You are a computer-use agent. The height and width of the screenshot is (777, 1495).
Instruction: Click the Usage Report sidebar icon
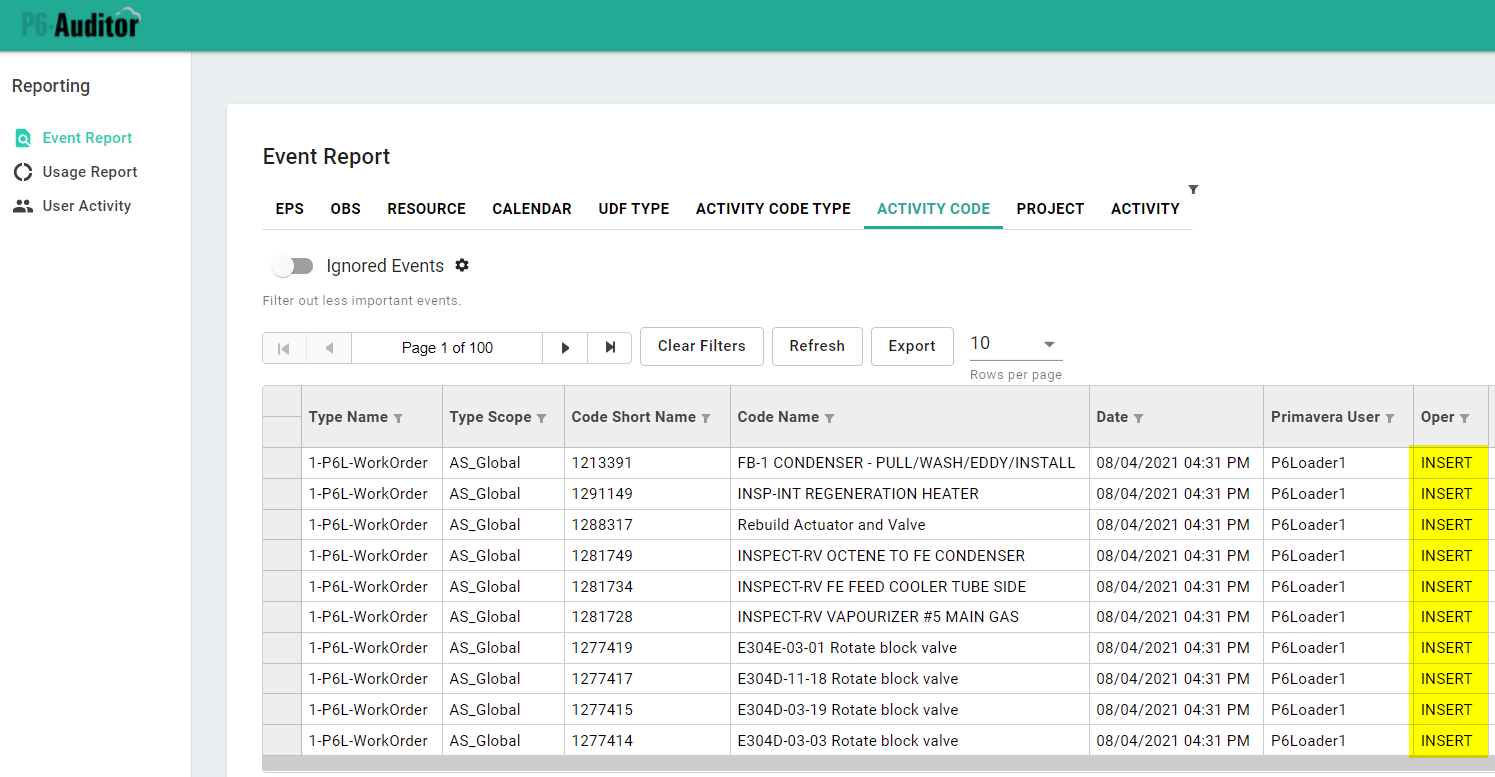click(x=22, y=172)
